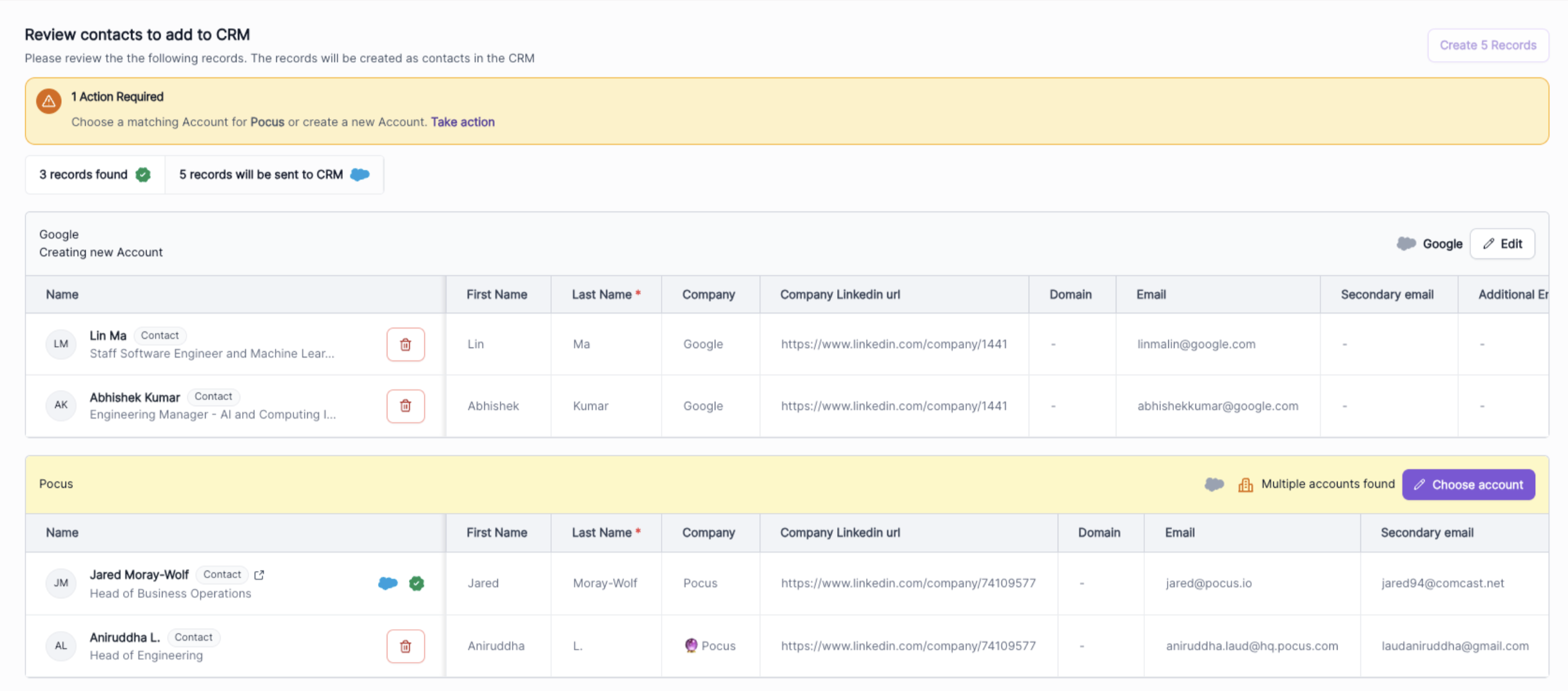
Task: Click Contact tag next to Lin Ma
Action: 159,335
